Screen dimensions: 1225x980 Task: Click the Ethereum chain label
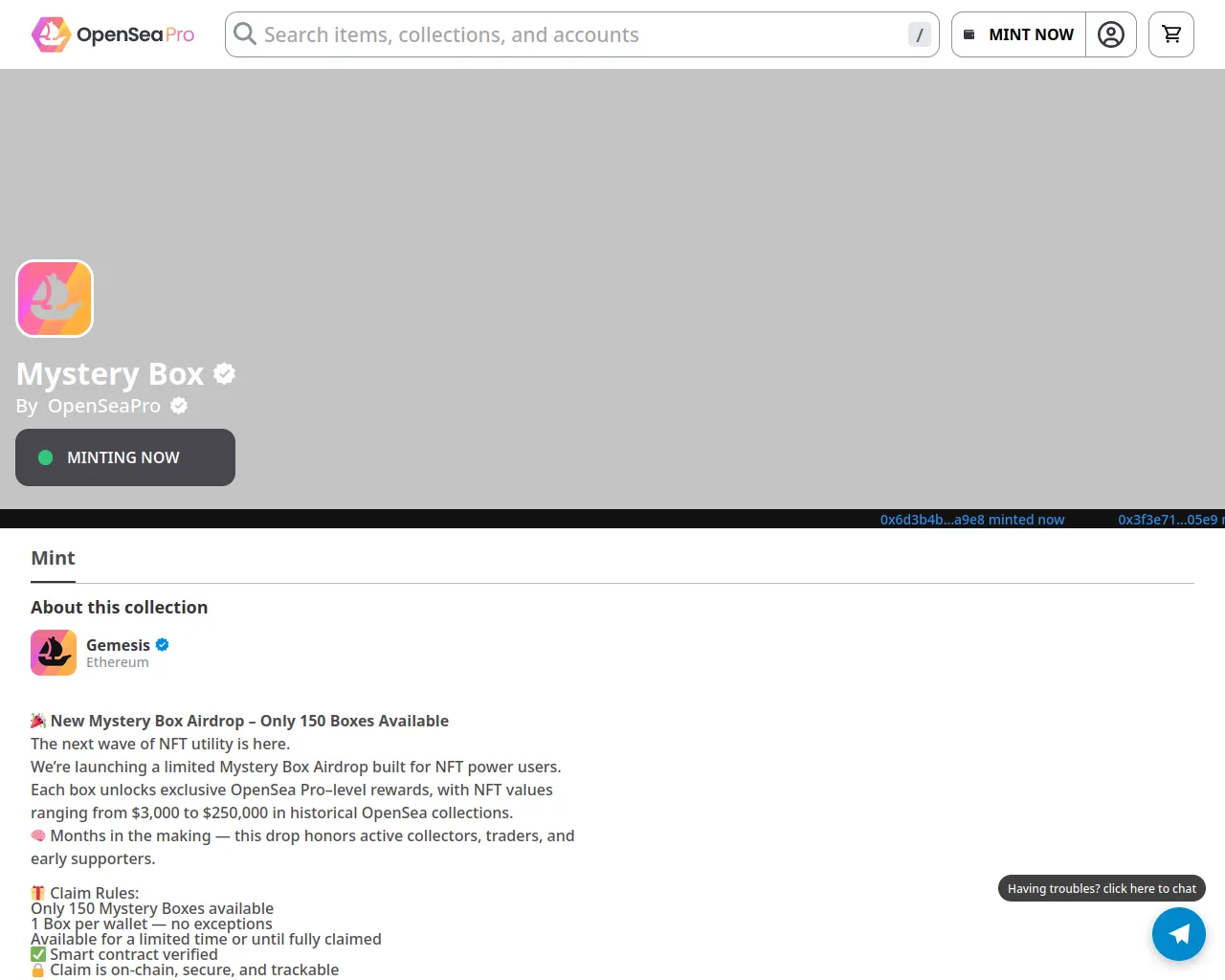click(118, 662)
